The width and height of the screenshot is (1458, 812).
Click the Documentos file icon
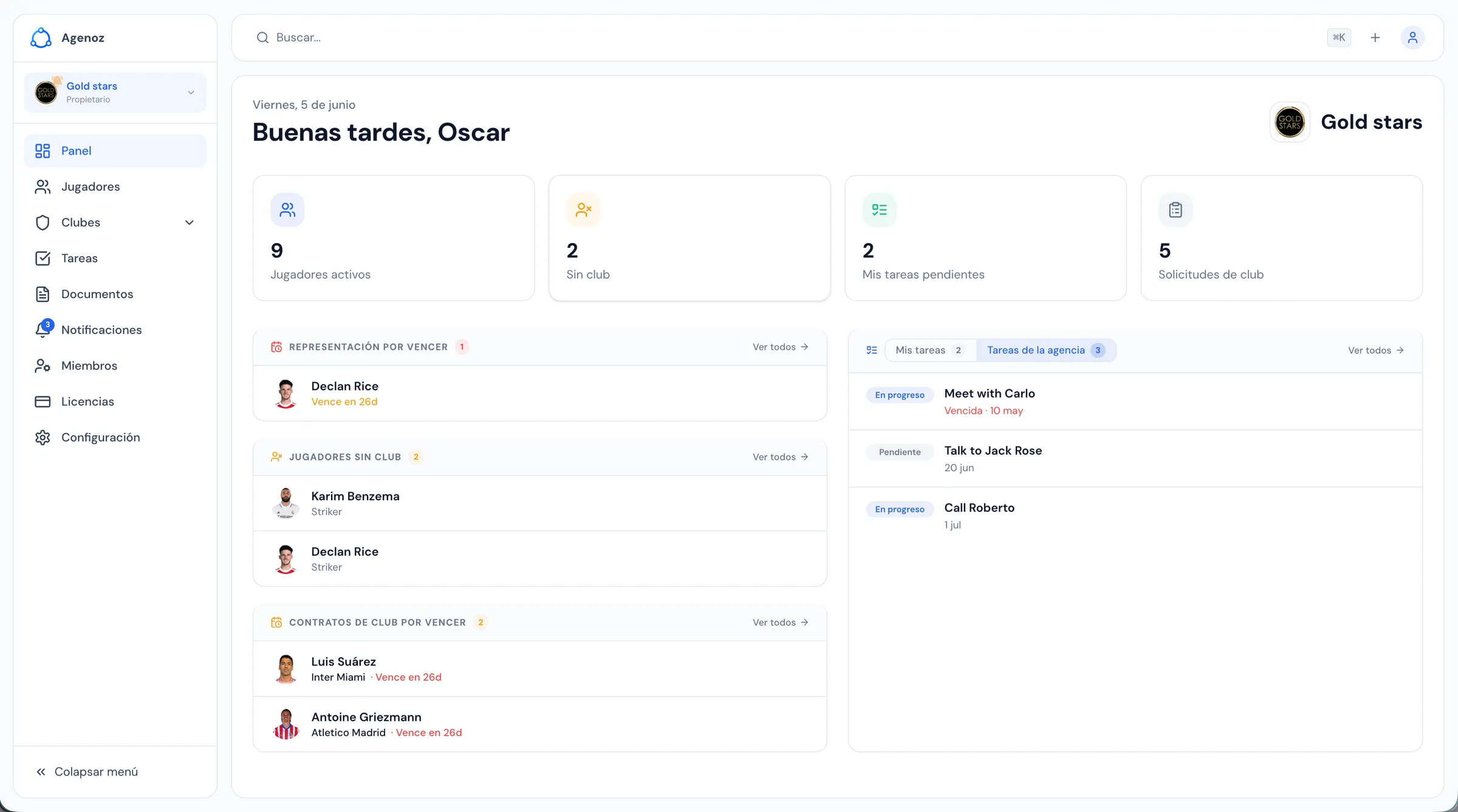coord(43,294)
